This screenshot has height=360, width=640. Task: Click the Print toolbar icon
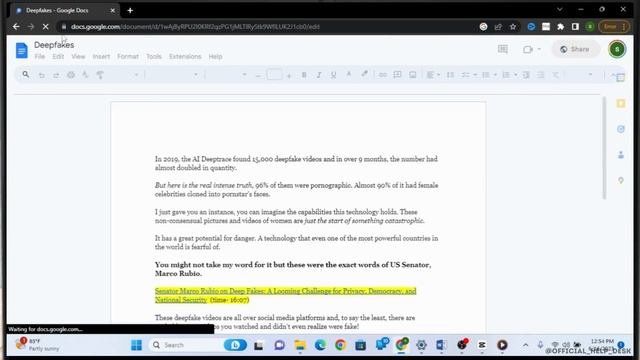(71, 75)
